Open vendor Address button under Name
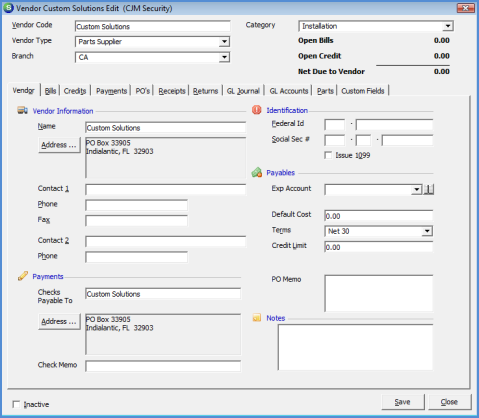This screenshot has width=479, height=418. 59,145
